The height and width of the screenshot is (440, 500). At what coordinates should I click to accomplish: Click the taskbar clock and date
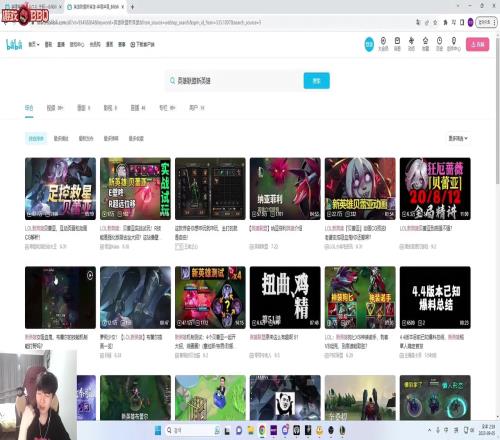click(488, 430)
